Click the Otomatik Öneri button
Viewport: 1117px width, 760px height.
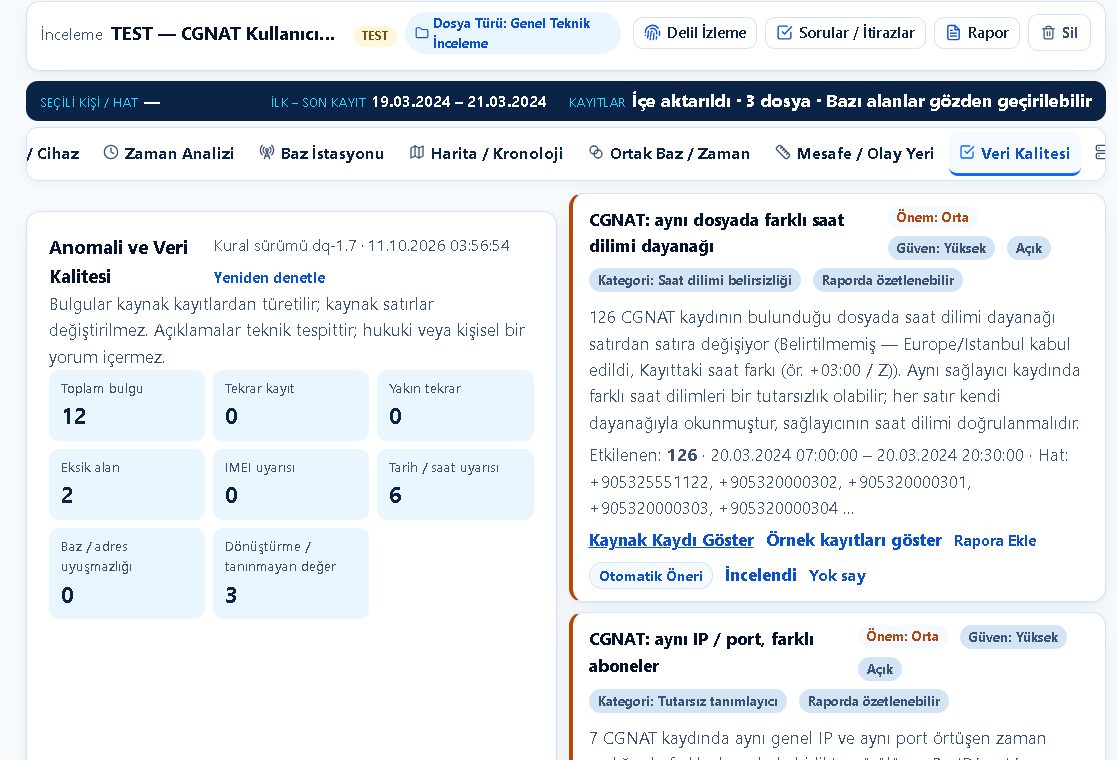650,576
